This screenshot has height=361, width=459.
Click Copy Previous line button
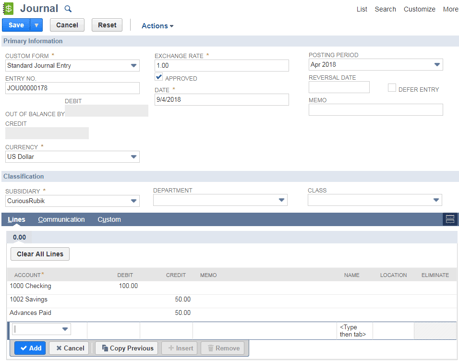[127, 348]
